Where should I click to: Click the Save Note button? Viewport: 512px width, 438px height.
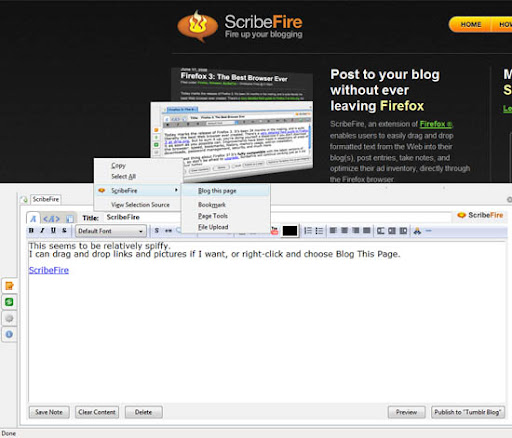coord(49,412)
